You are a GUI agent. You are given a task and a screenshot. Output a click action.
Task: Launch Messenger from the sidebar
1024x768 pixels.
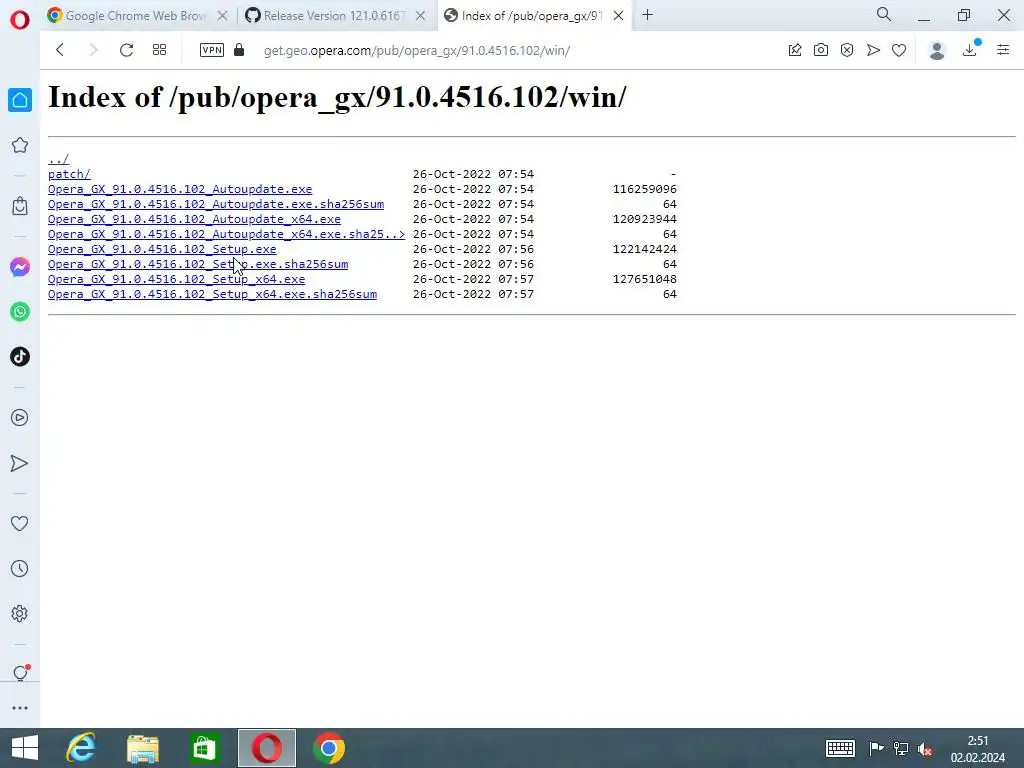point(20,266)
